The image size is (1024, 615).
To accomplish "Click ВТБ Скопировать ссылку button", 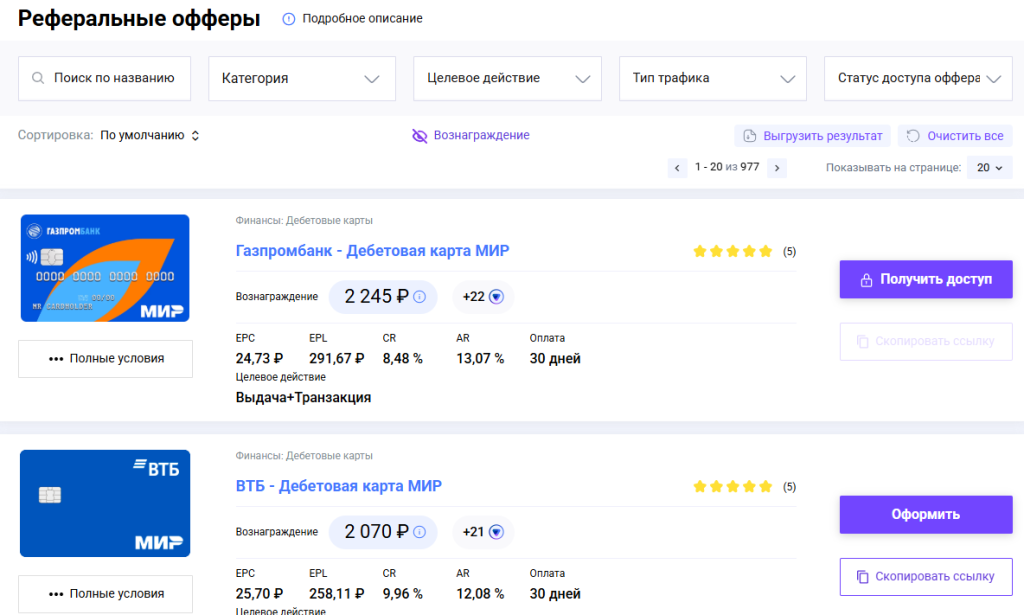I will pyautogui.click(x=926, y=576).
